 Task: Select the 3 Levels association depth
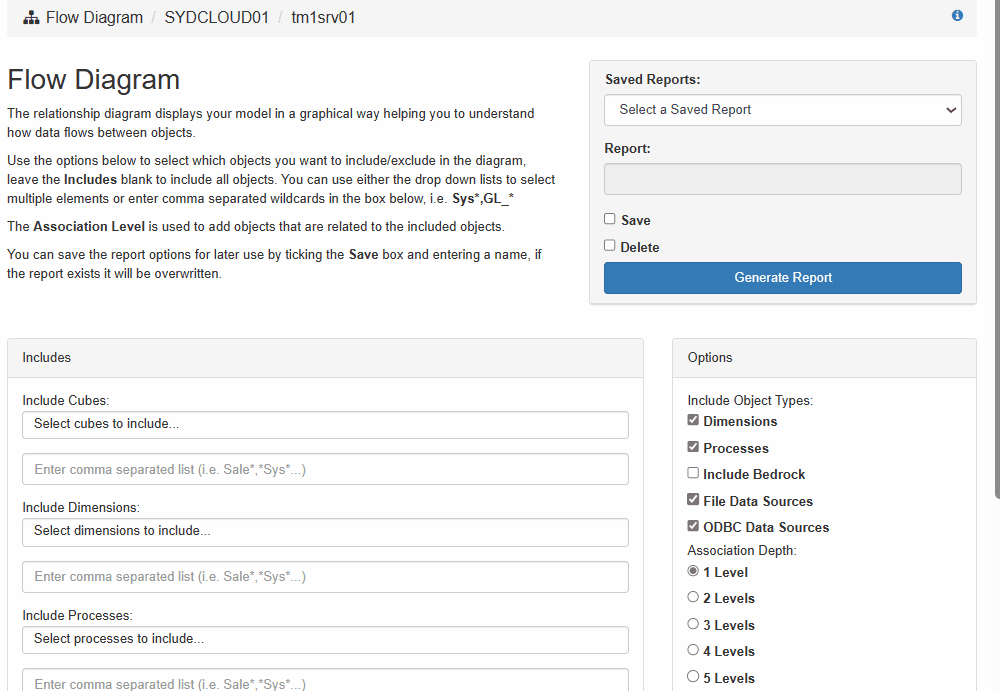pyautogui.click(x=693, y=624)
